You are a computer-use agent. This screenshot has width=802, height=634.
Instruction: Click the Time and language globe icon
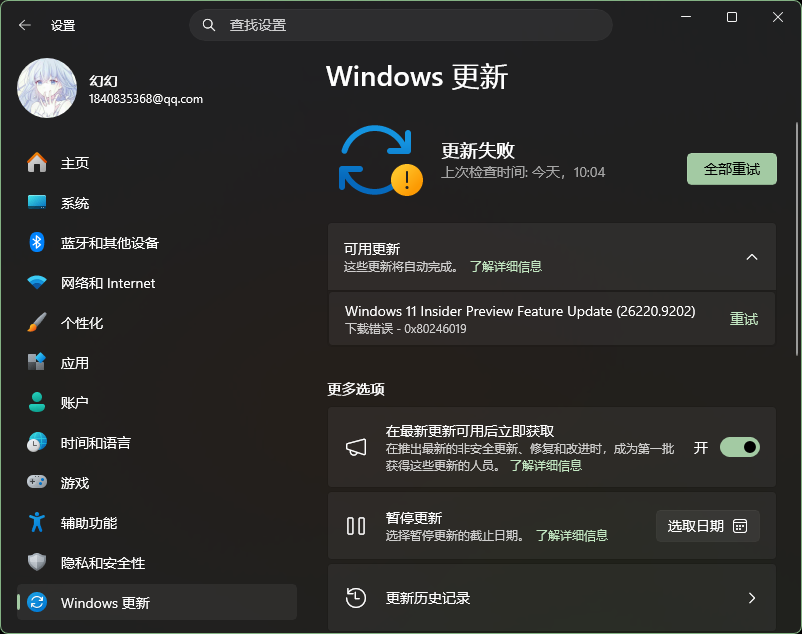pyautogui.click(x=37, y=442)
